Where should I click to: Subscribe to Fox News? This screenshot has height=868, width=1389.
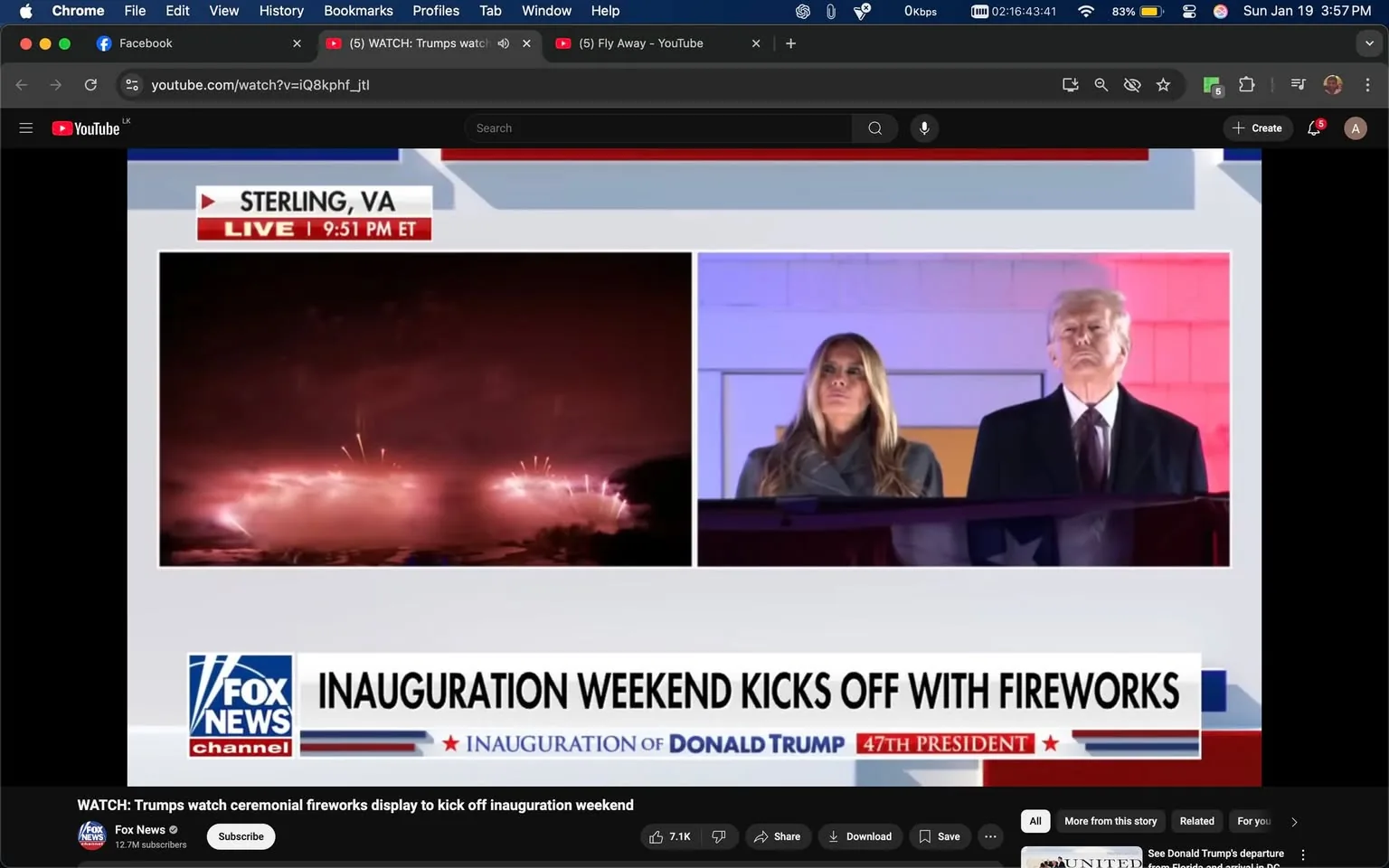[240, 836]
